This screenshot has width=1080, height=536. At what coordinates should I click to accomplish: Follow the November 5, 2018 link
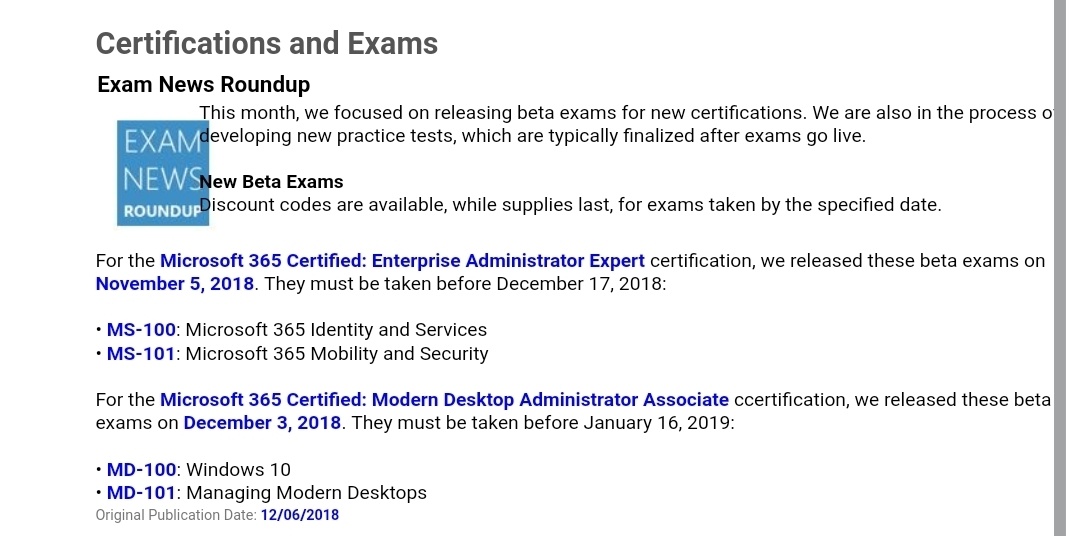(175, 284)
